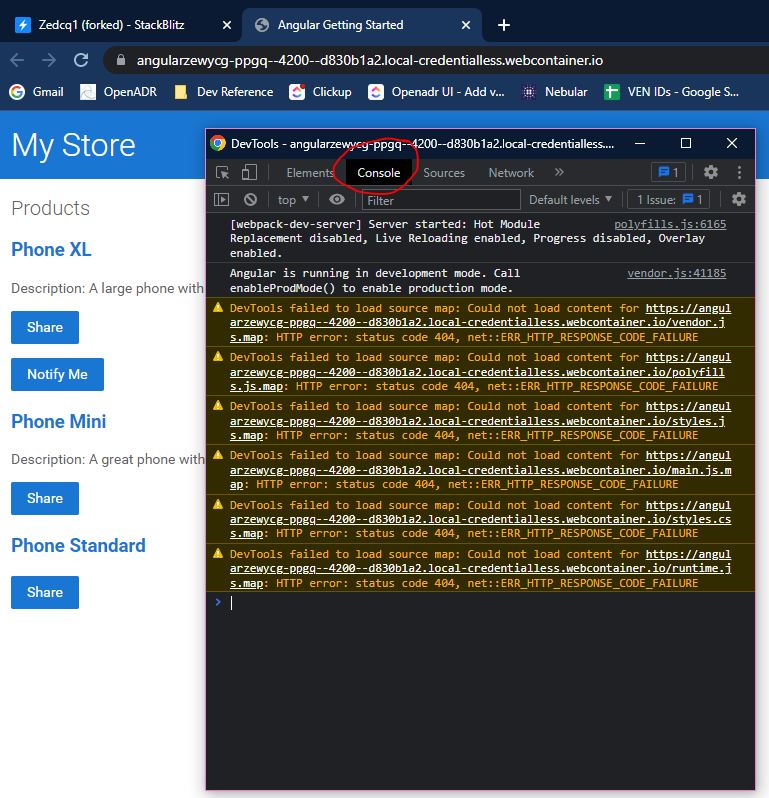Open polyfills.js:6165 source link
769x798 pixels.
point(670,224)
